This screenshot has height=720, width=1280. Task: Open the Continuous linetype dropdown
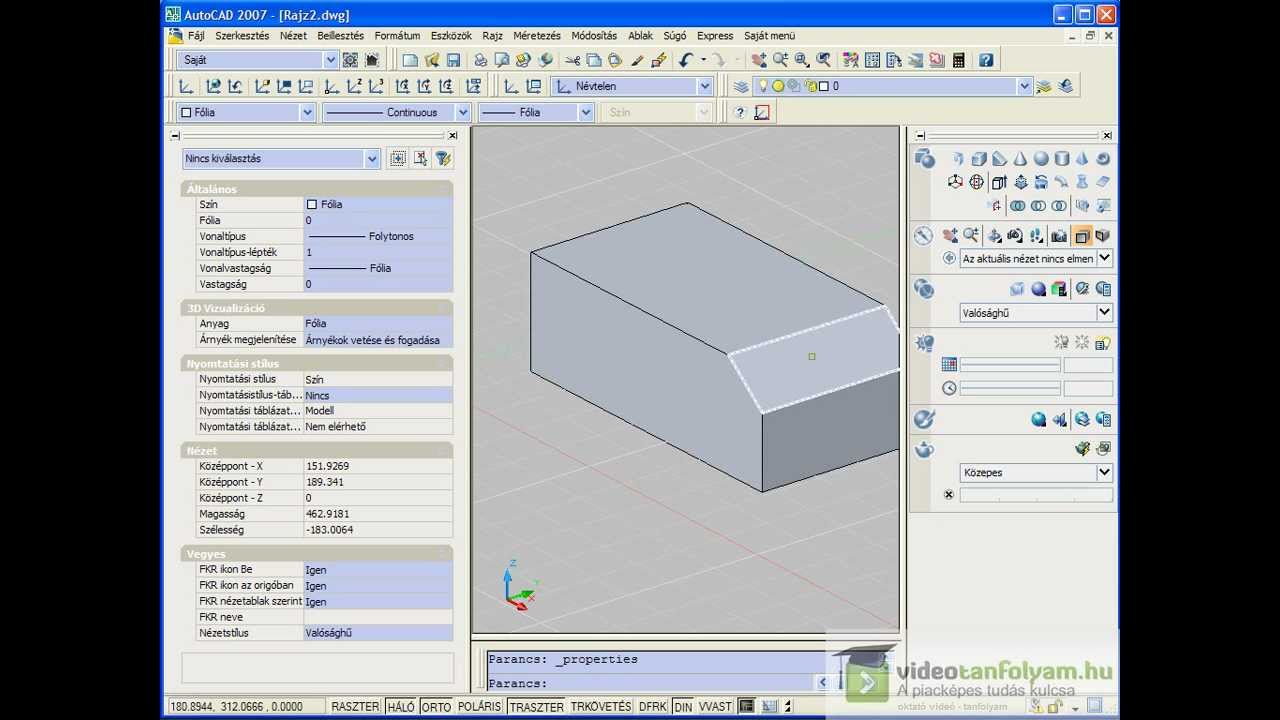tap(396, 112)
